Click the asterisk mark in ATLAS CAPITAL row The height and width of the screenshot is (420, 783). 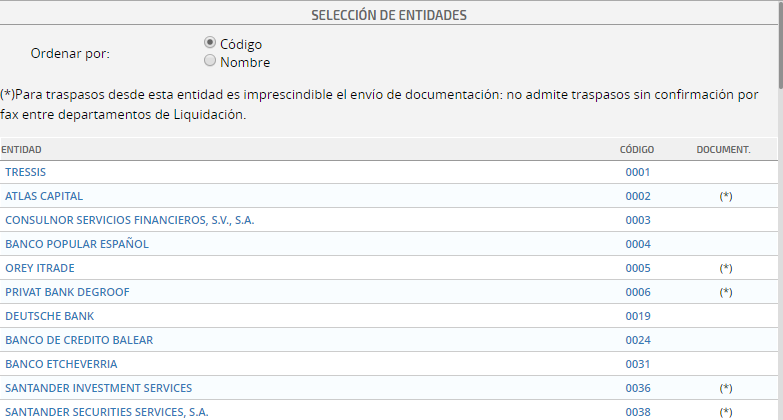pos(726,196)
